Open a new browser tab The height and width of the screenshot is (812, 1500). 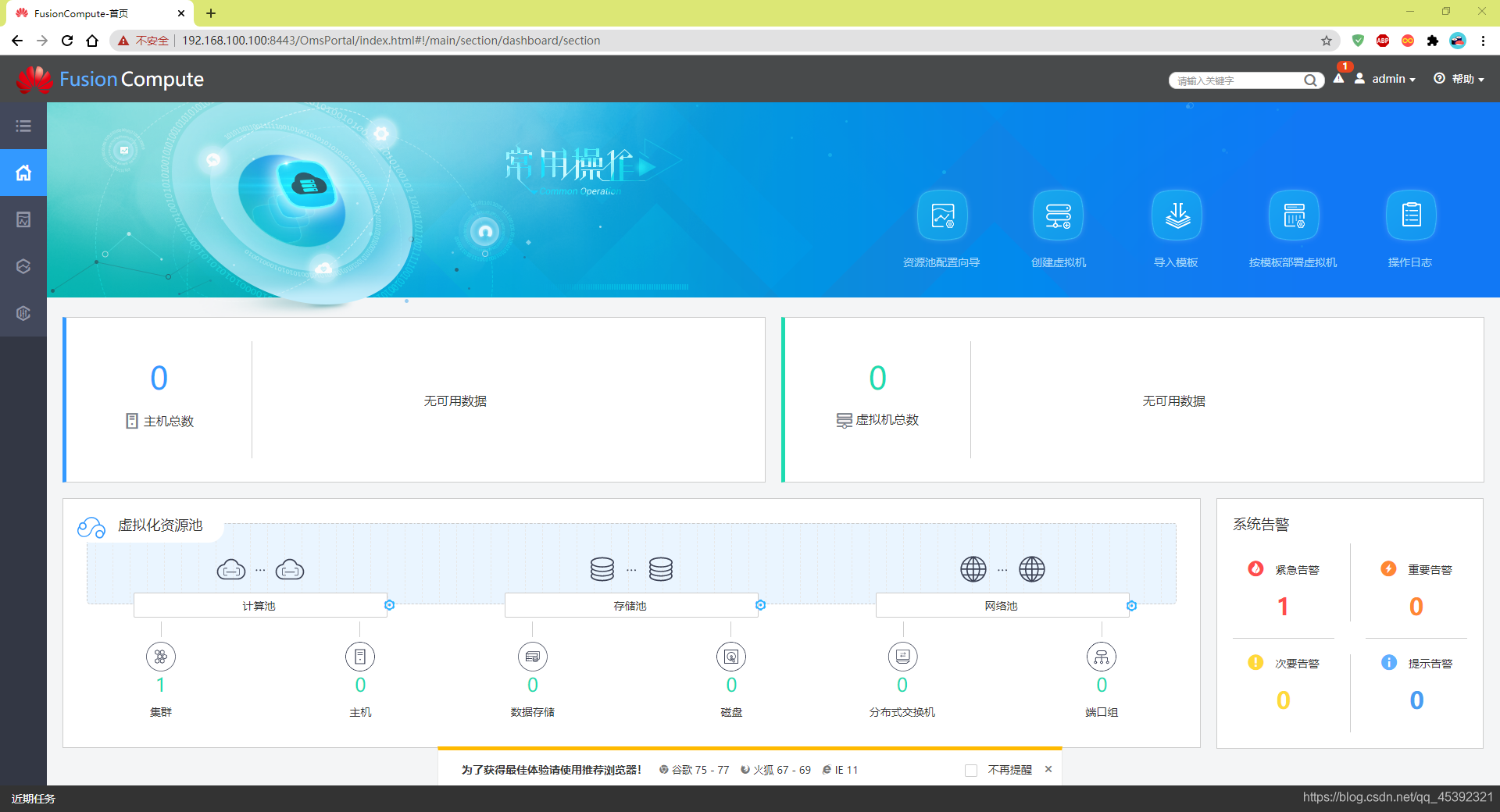(211, 13)
